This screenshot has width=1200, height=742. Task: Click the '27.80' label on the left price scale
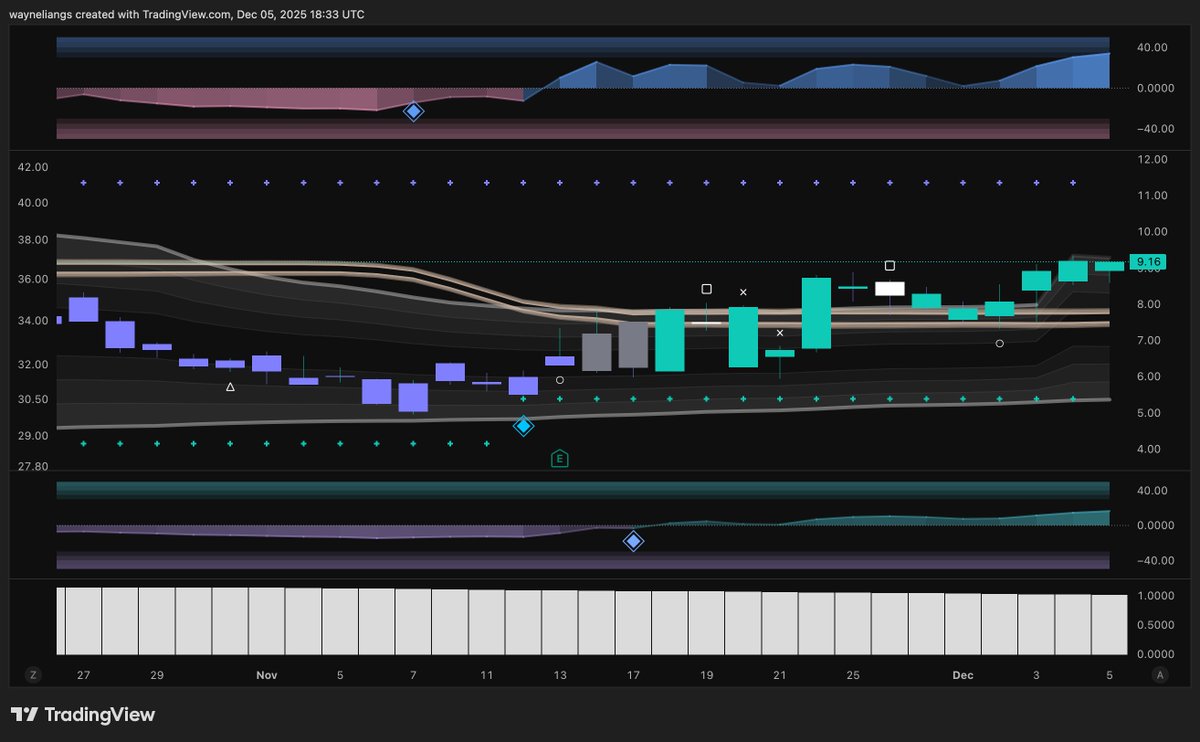[33, 467]
